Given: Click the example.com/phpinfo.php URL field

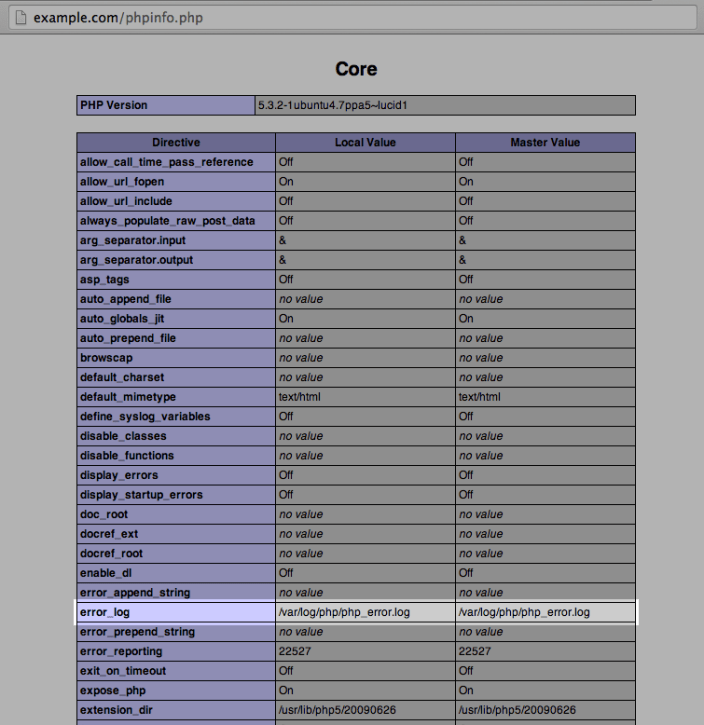Looking at the screenshot, I should tap(352, 18).
